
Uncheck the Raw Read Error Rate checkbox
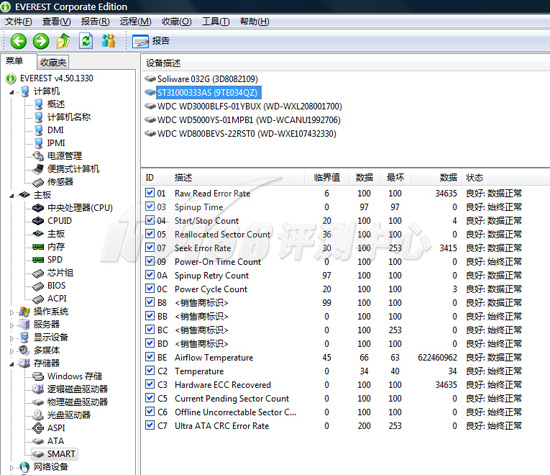(150, 193)
